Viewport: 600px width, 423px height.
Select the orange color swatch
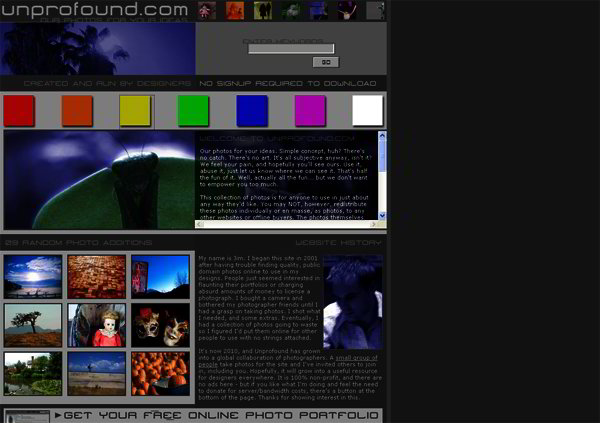click(x=77, y=111)
